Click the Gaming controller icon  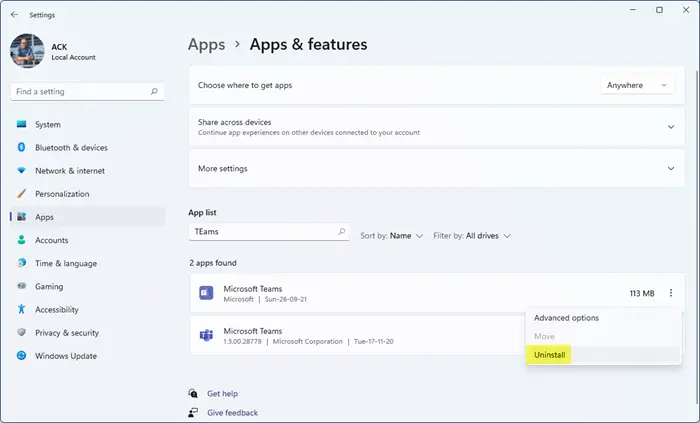pyautogui.click(x=21, y=286)
